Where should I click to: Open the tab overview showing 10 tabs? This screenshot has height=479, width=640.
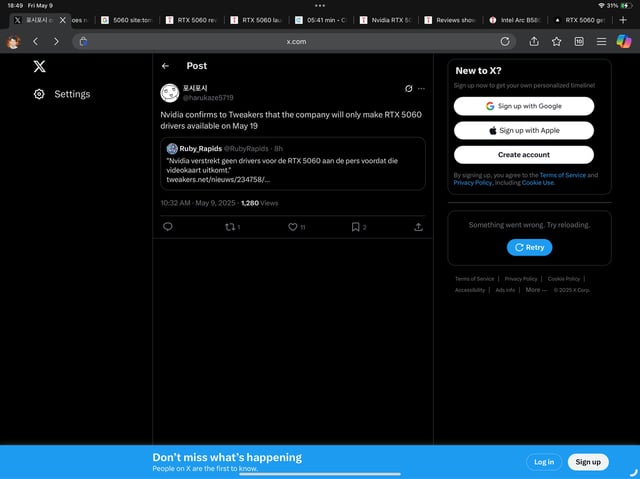point(579,42)
